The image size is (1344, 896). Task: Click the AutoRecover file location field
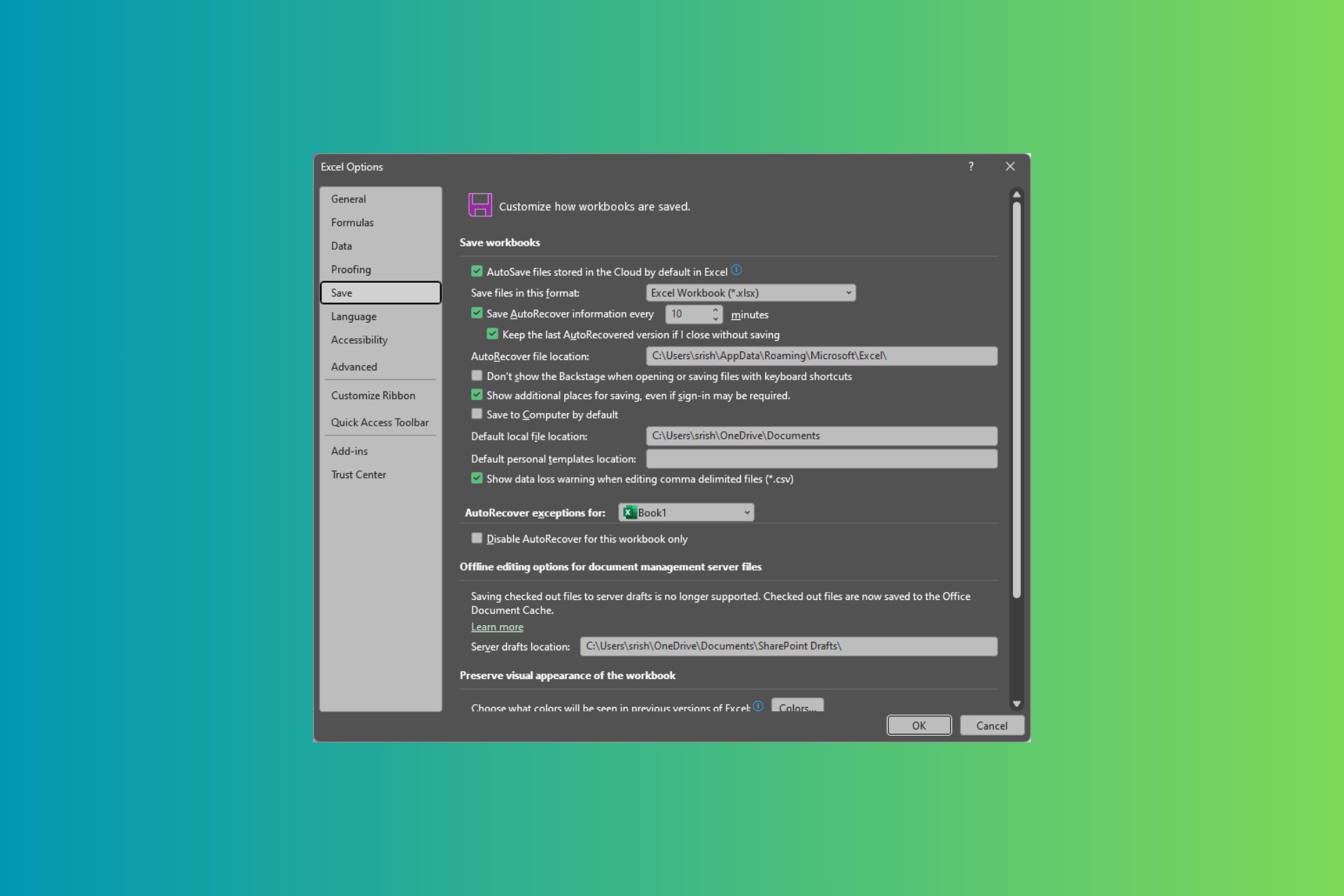(x=822, y=356)
